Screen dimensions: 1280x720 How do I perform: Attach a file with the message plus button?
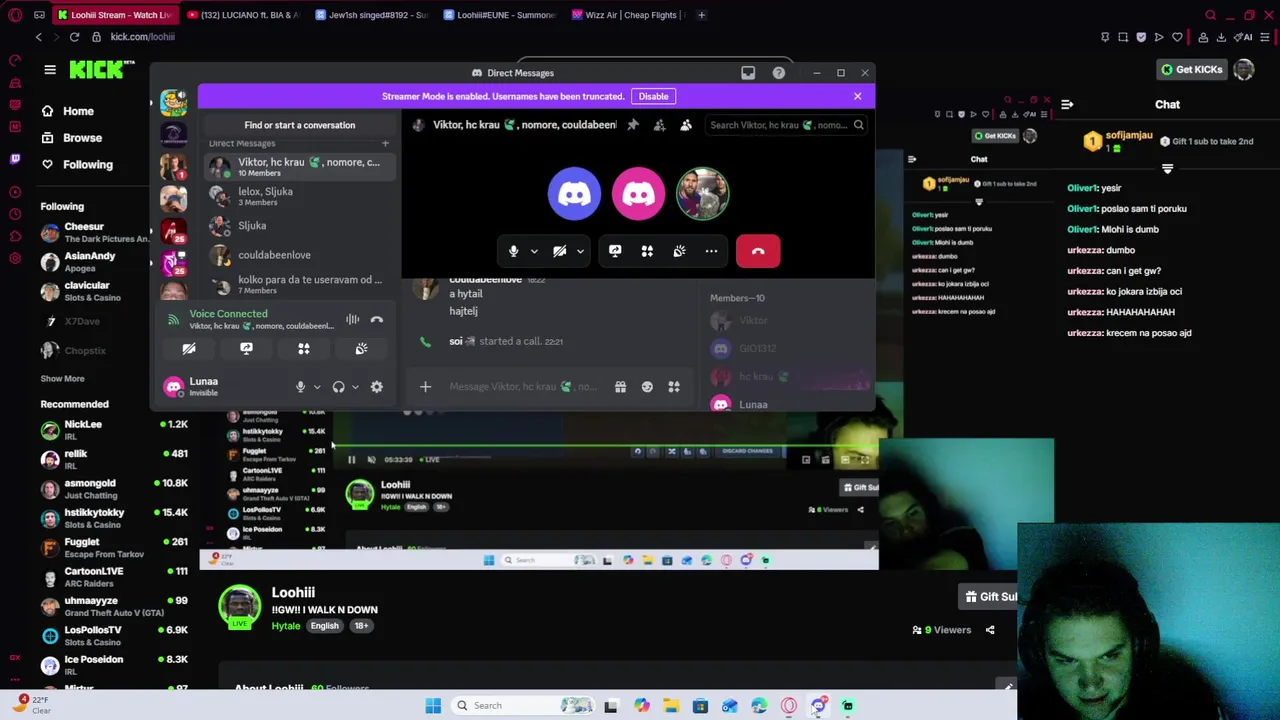tap(425, 387)
